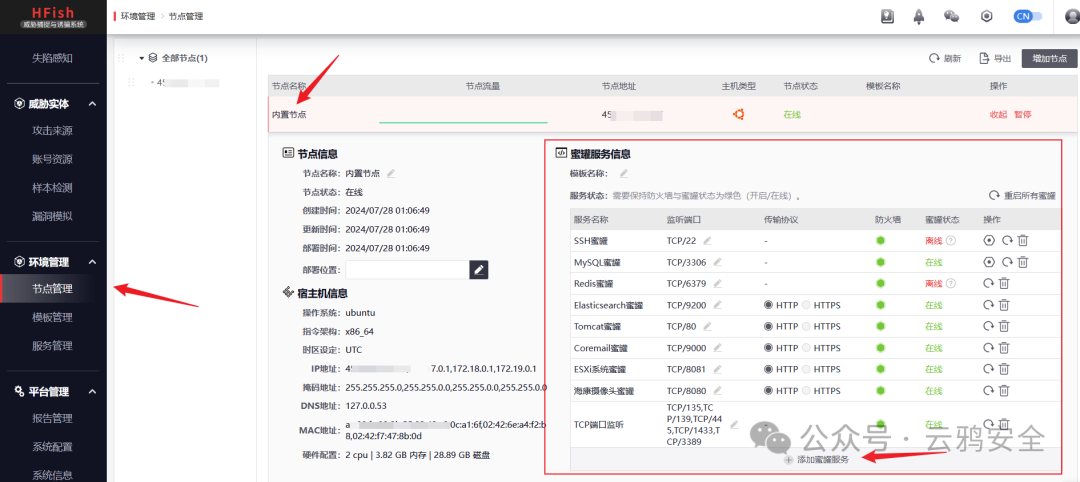Select HTTPS for ESXi系统蜜罐
Image resolution: width=1080 pixels, height=482 pixels.
click(807, 369)
